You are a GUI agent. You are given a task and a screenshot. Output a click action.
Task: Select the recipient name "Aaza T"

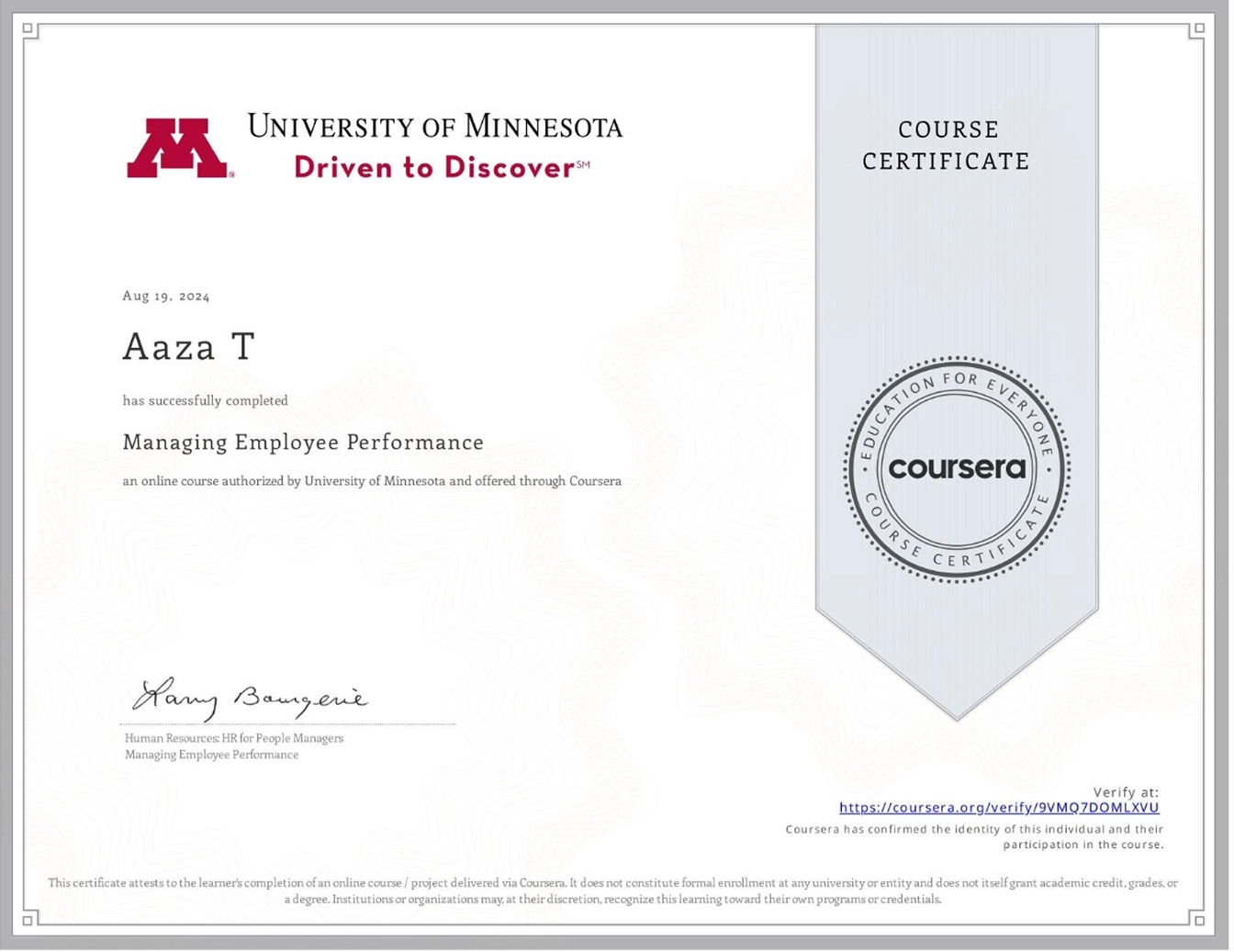(188, 347)
